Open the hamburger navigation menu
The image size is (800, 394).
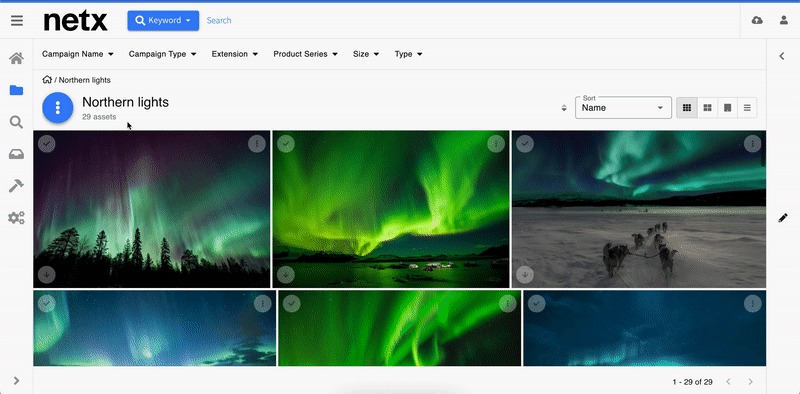point(17,20)
